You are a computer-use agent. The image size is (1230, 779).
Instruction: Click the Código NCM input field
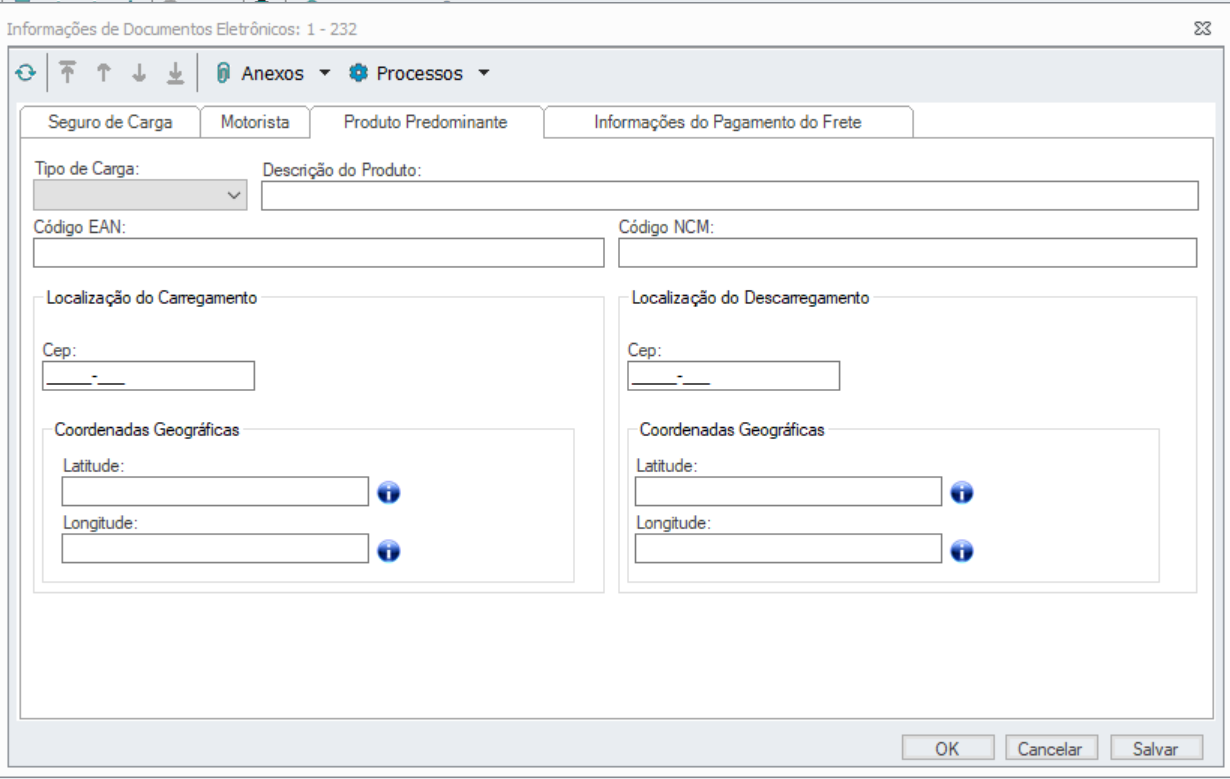tap(908, 253)
